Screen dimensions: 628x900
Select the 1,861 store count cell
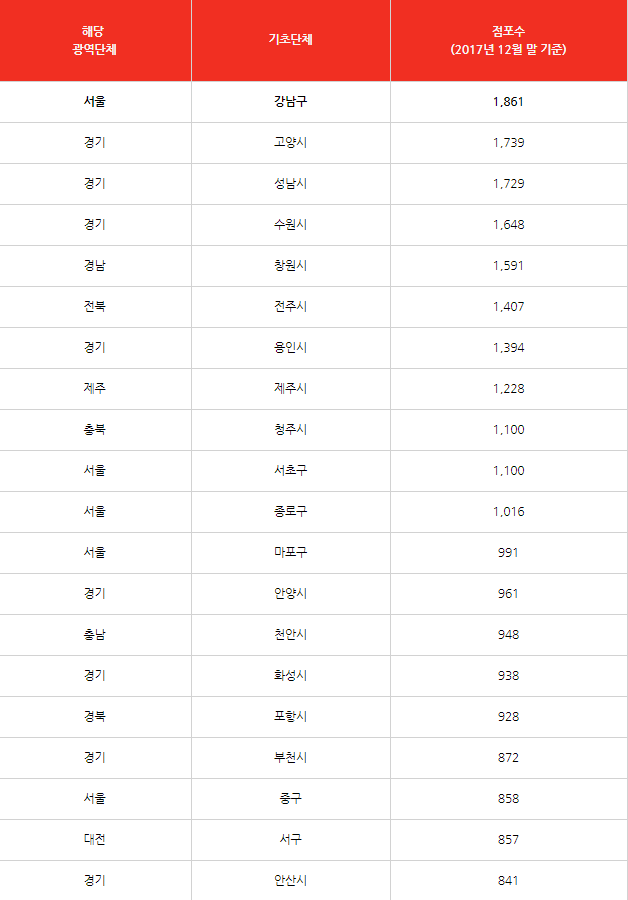(x=509, y=102)
